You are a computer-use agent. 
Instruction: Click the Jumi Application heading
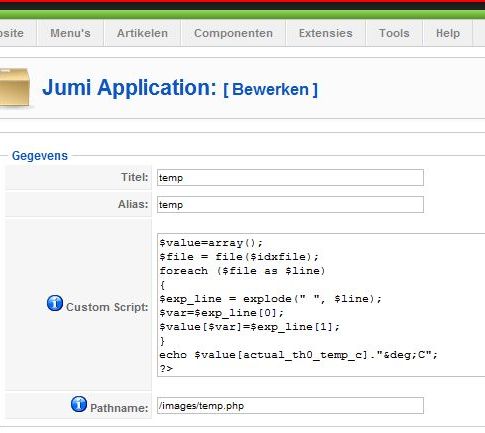pyautogui.click(x=130, y=88)
